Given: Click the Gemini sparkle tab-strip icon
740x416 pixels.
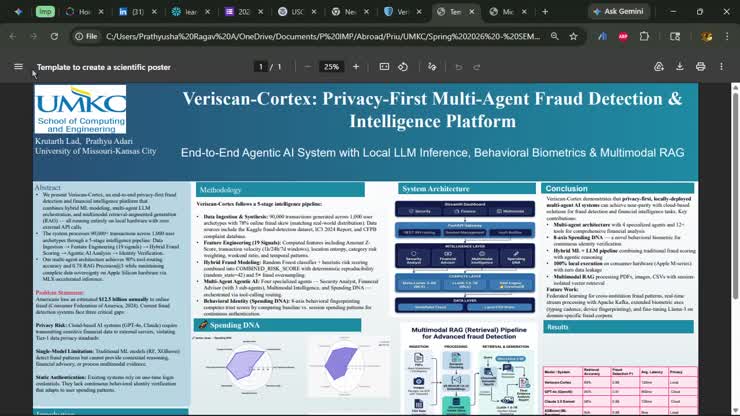Looking at the screenshot, I should coord(18,12).
